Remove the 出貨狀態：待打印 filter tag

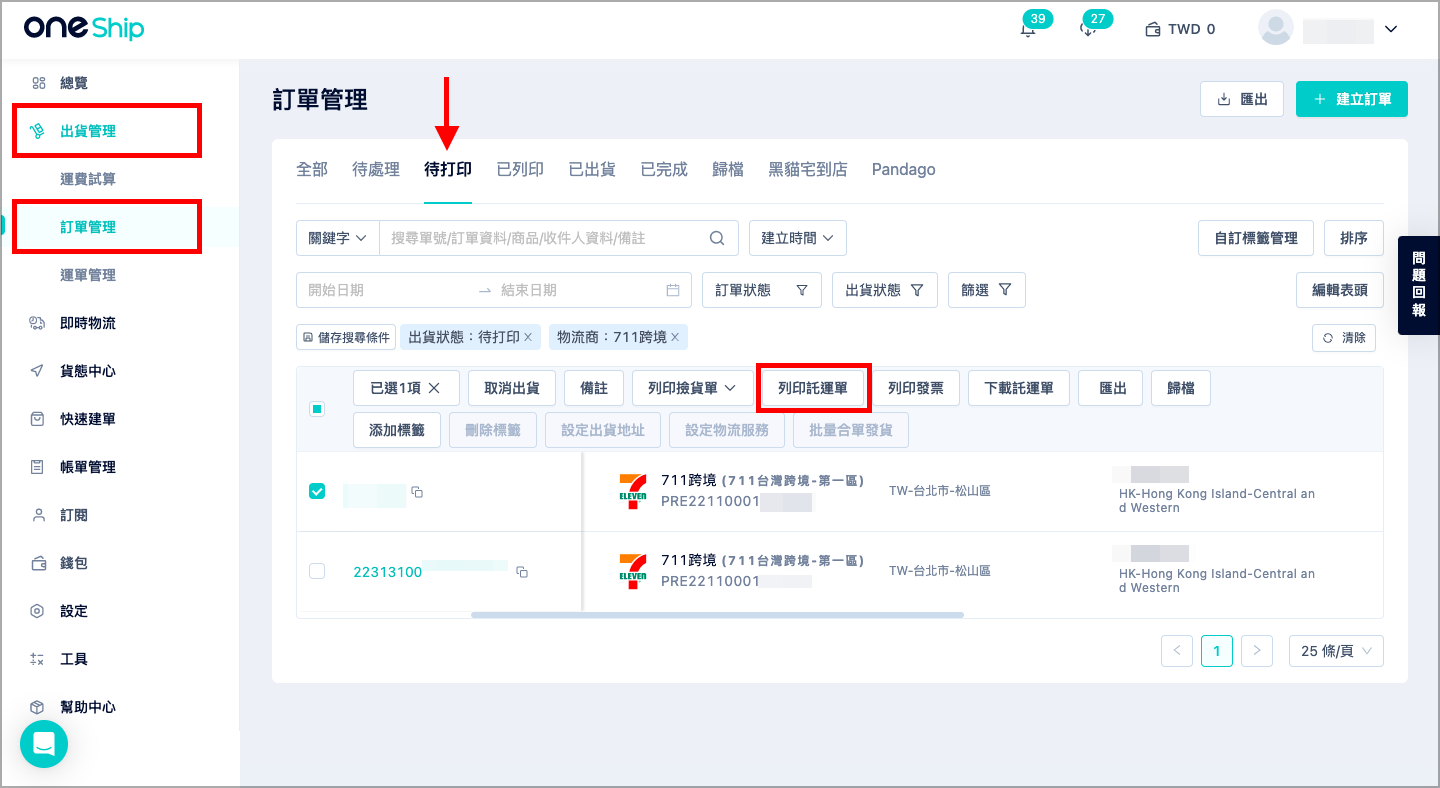(528, 337)
